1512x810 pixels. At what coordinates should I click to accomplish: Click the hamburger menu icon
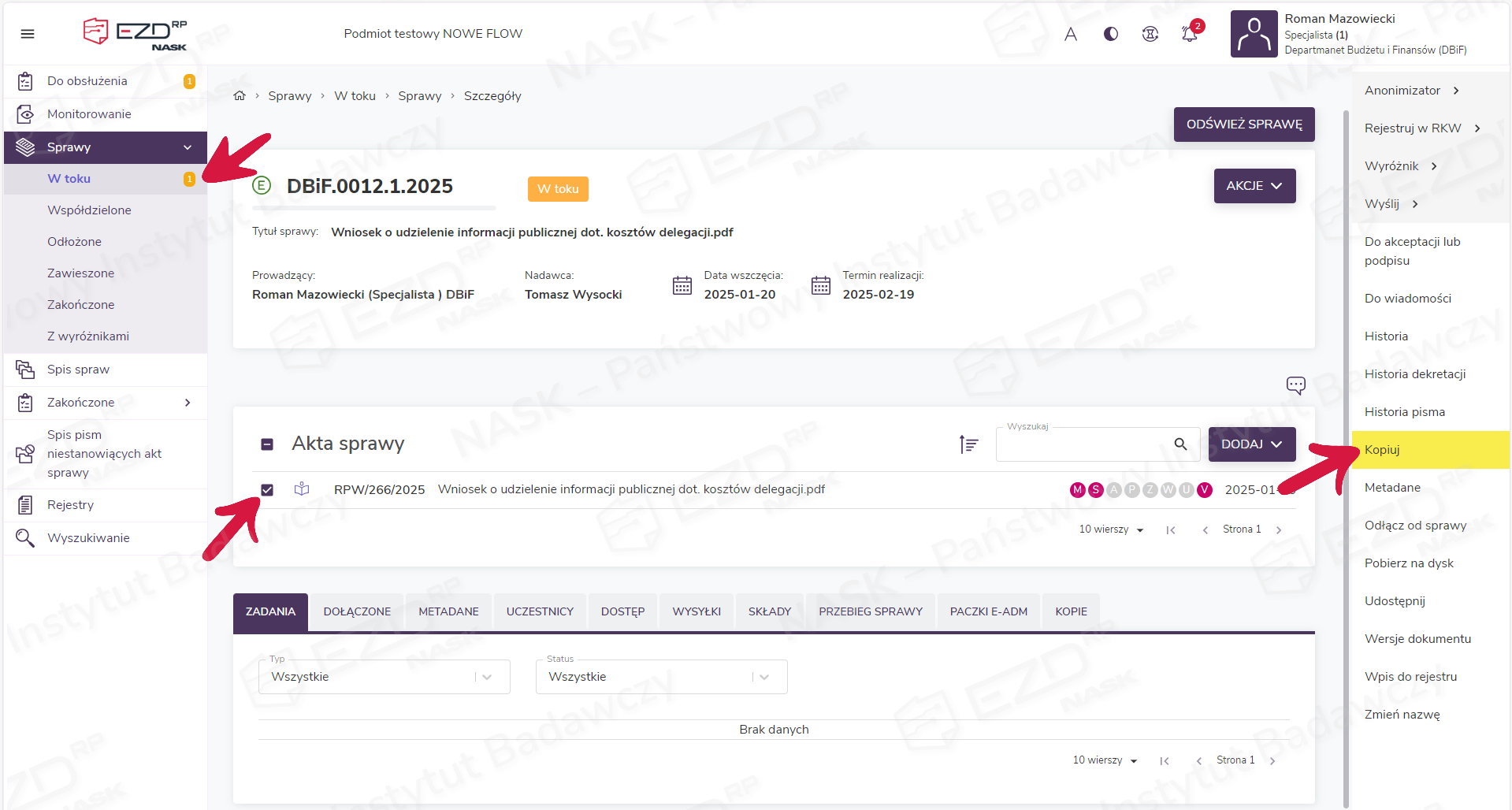(x=28, y=34)
